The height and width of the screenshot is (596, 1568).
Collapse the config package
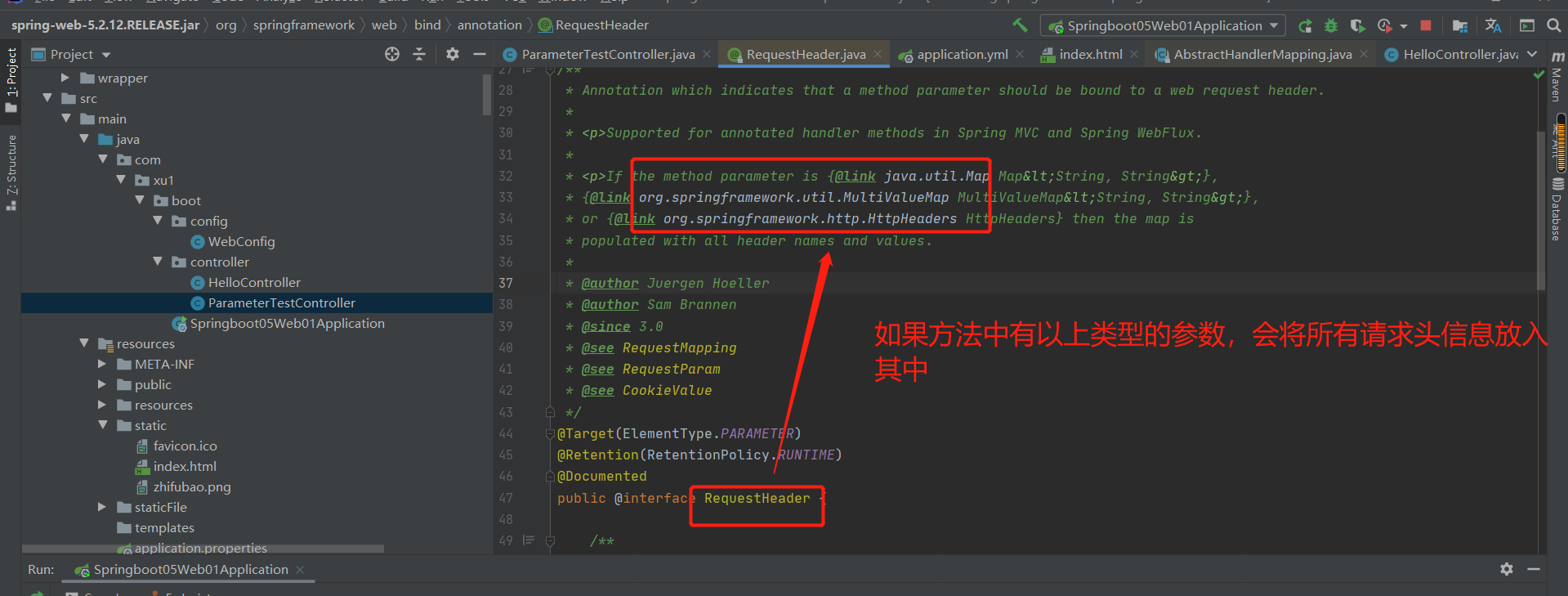[158, 221]
